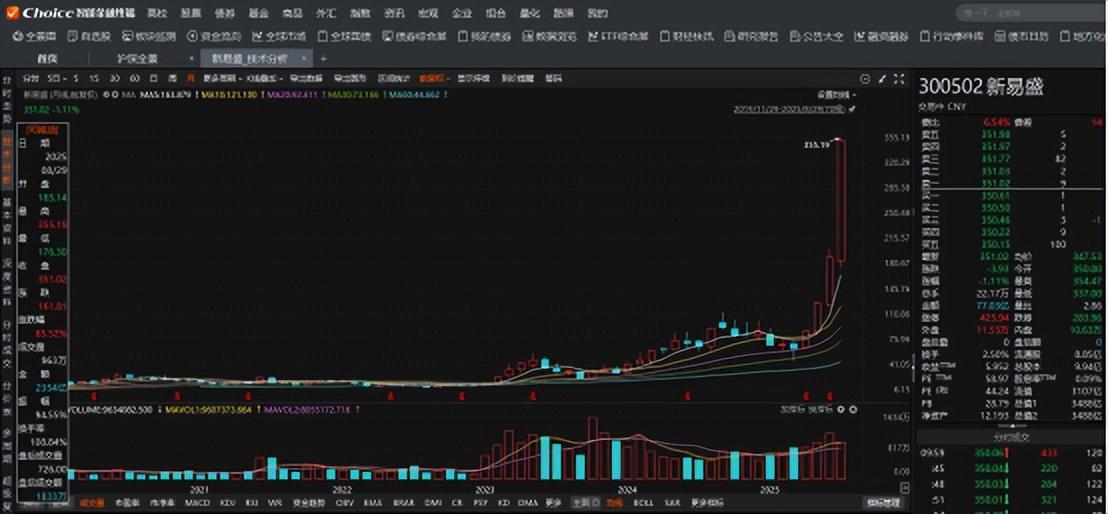Open the 我的 menu
1108x514 pixels.
(x=597, y=13)
